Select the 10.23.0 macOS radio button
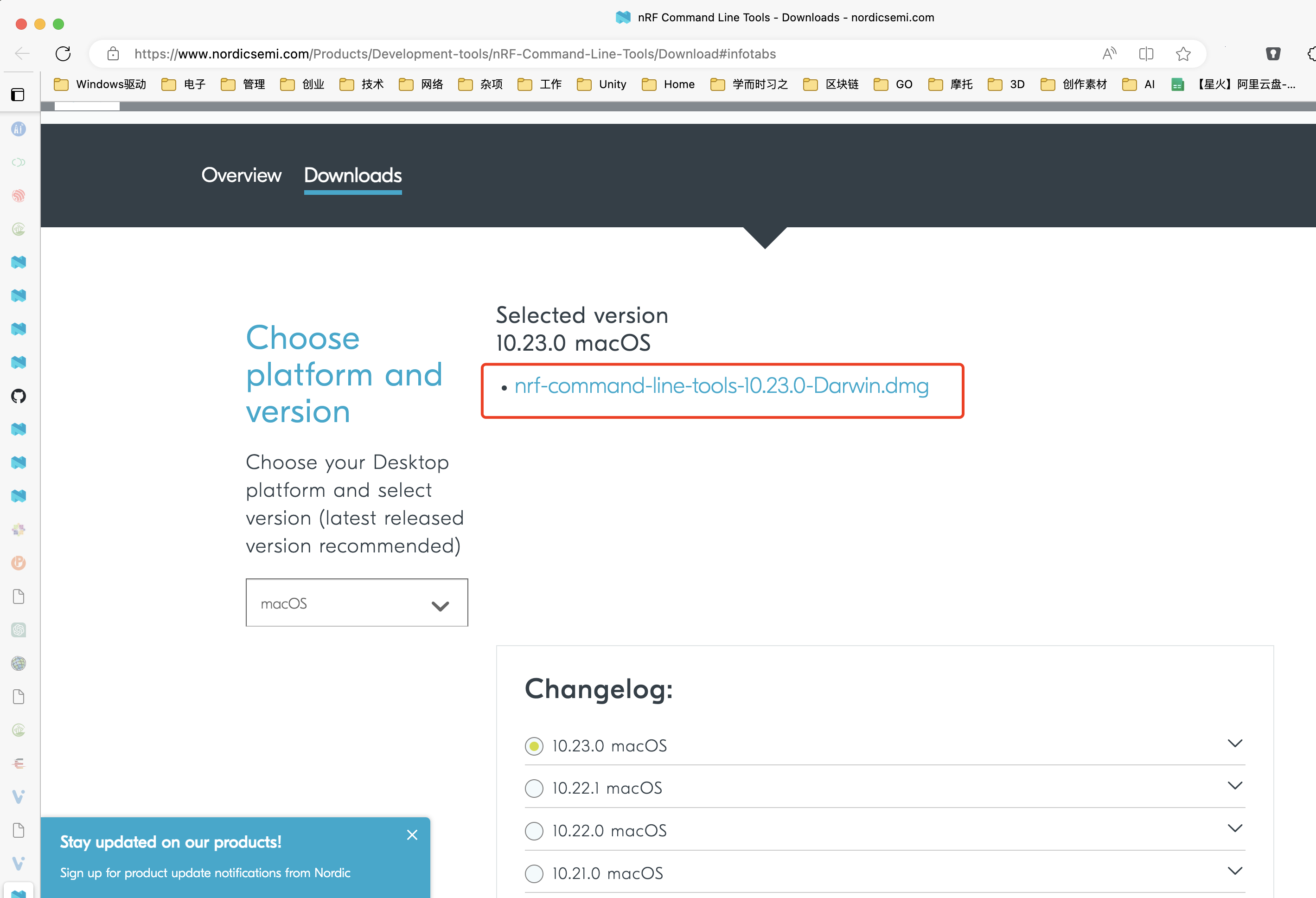1316x898 pixels. (534, 746)
